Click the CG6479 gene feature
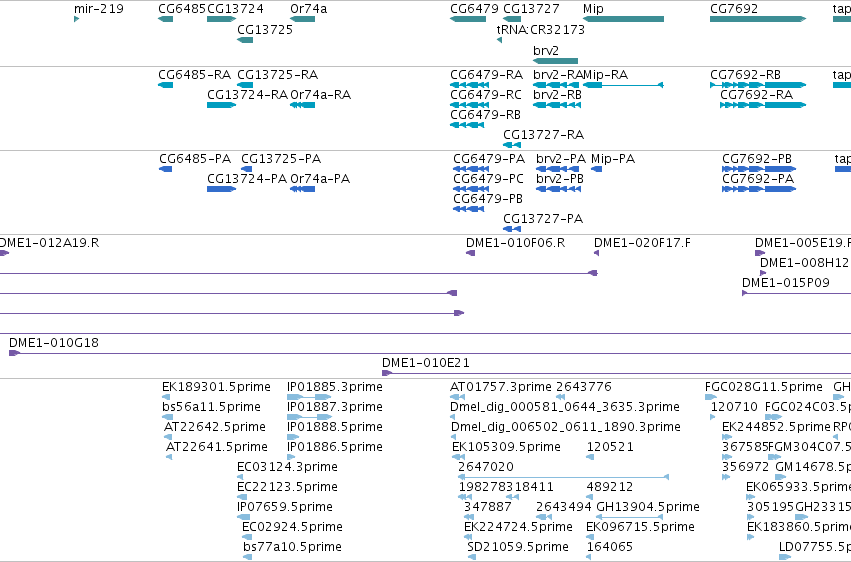The height and width of the screenshot is (562, 851). tap(468, 19)
